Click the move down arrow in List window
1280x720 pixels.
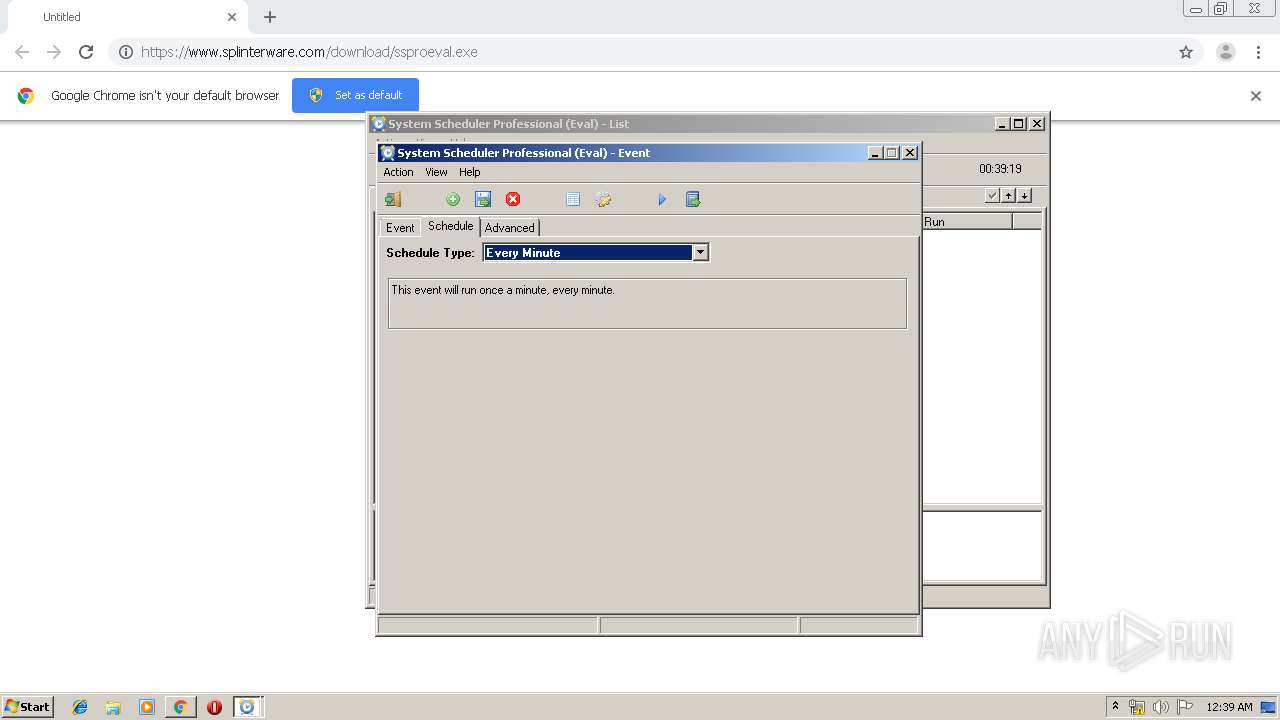1024,195
